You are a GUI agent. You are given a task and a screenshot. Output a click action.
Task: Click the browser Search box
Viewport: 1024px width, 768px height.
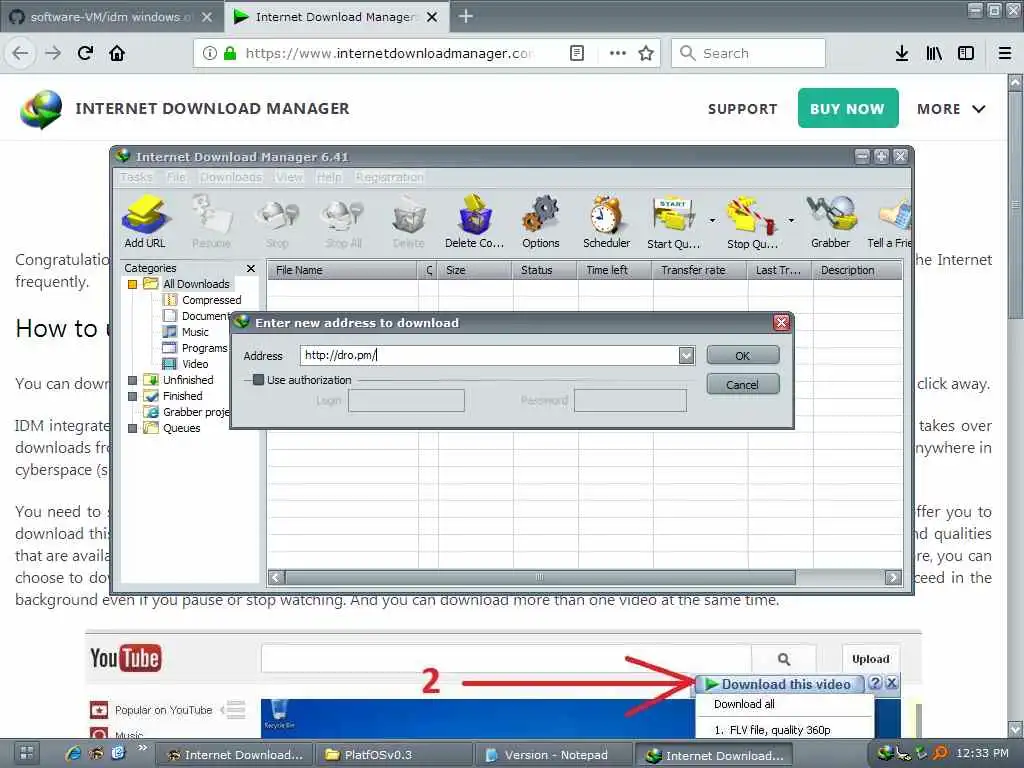pyautogui.click(x=748, y=53)
